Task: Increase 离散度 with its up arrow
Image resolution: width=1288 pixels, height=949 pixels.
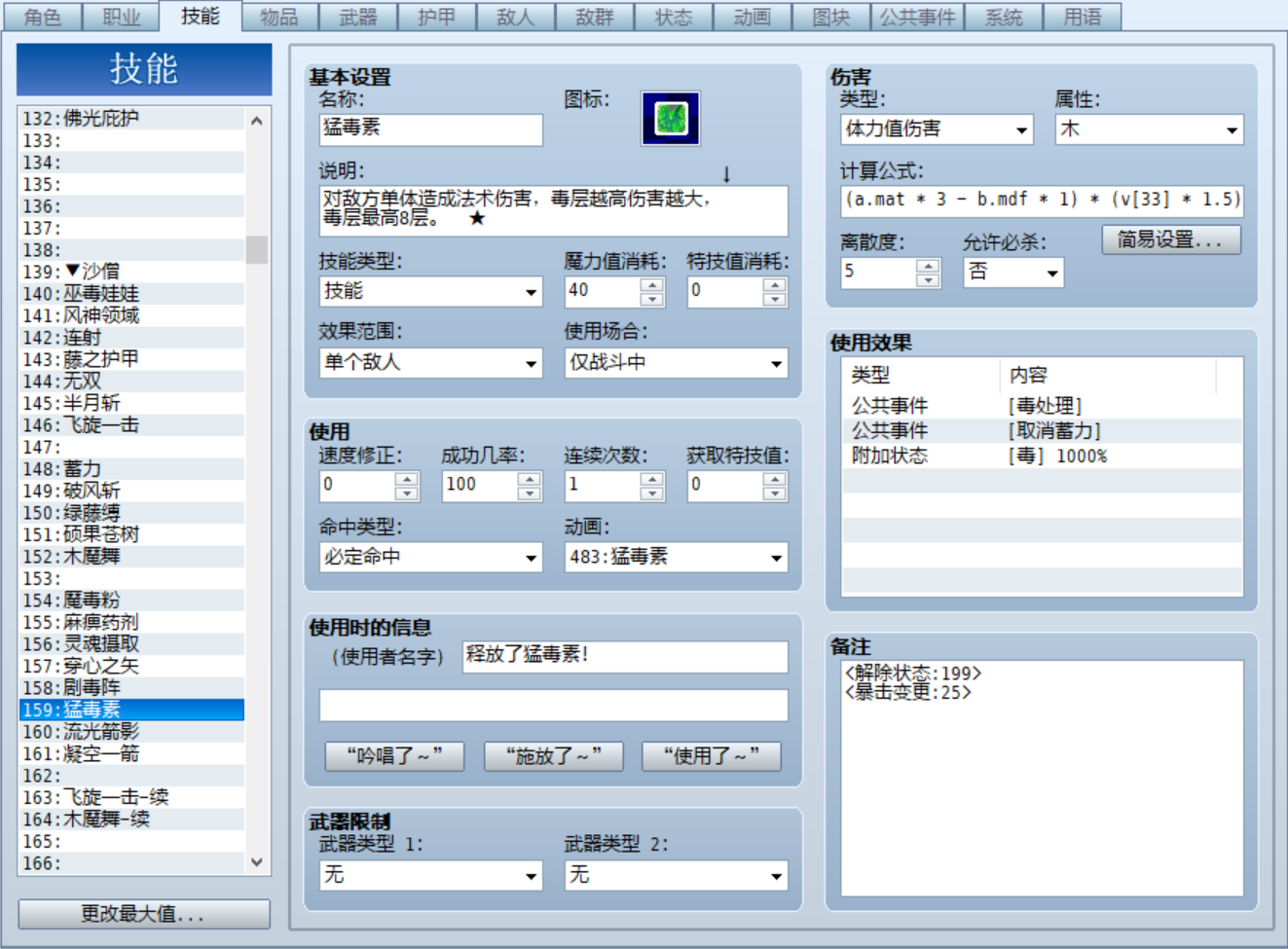Action: 928,266
